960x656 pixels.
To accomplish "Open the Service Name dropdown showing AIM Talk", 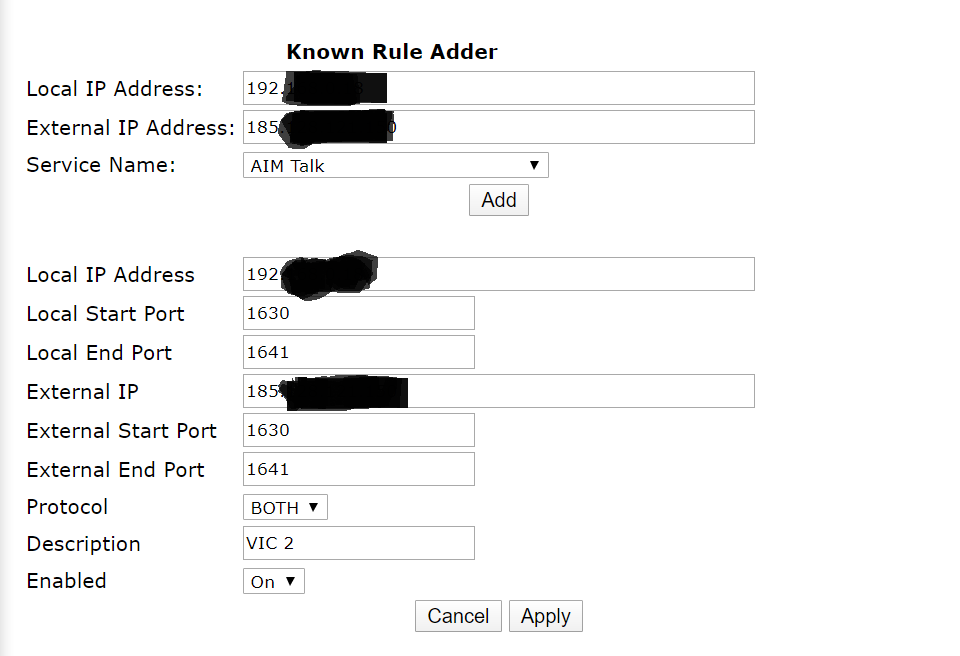I will click(x=395, y=166).
